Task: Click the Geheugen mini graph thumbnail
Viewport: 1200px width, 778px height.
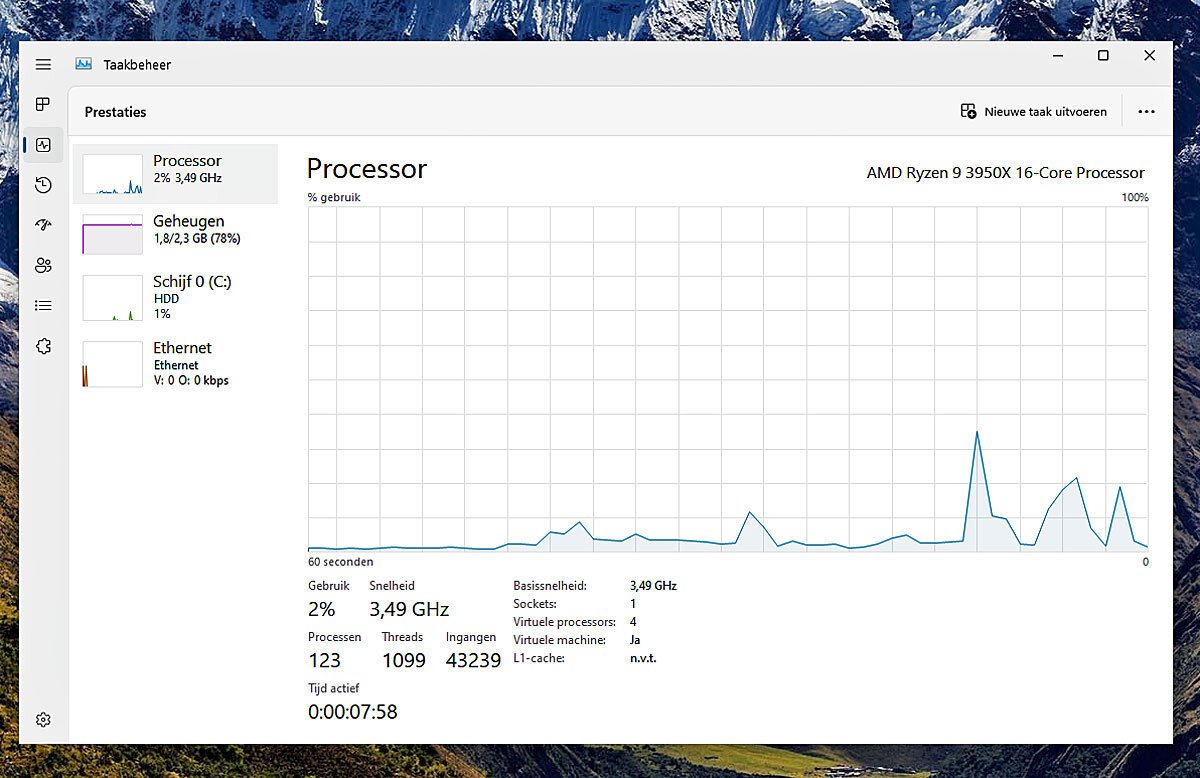Action: pyautogui.click(x=112, y=234)
